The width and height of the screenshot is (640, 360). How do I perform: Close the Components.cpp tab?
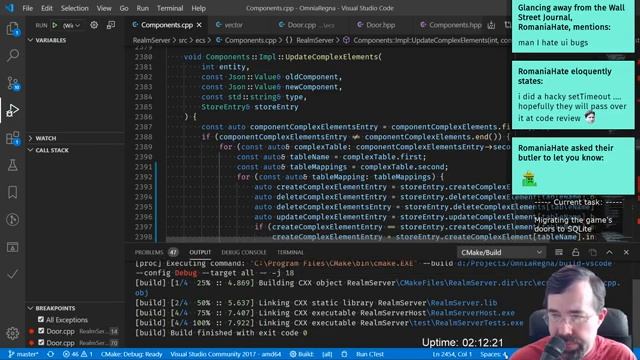199,25
